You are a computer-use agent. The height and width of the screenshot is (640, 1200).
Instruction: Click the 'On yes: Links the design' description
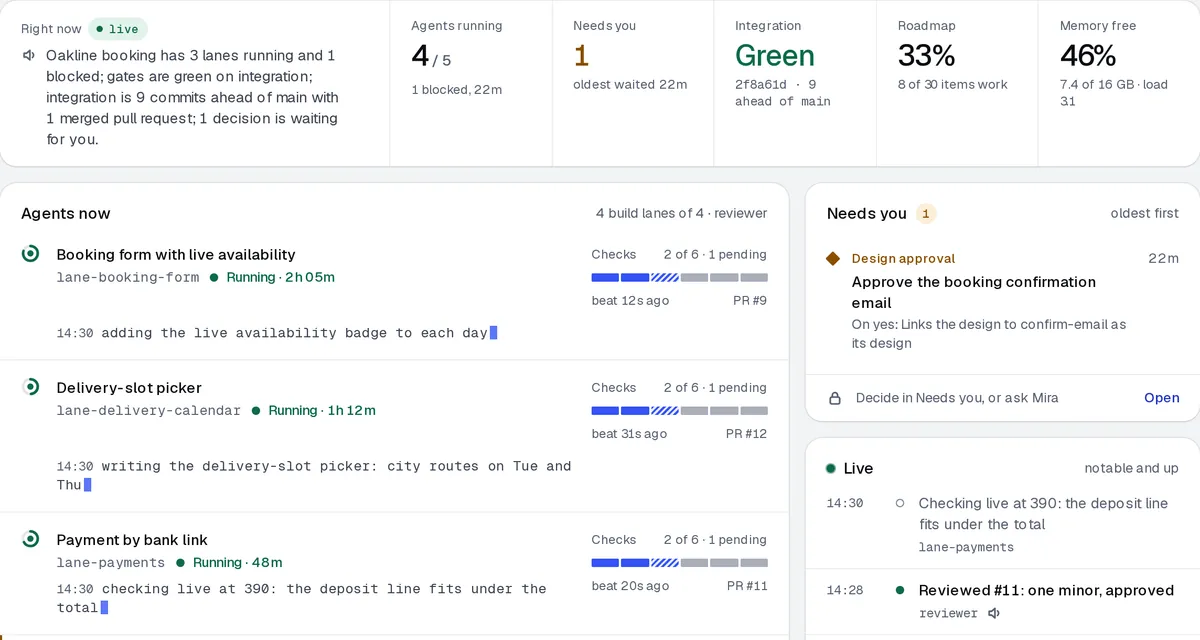point(988,333)
